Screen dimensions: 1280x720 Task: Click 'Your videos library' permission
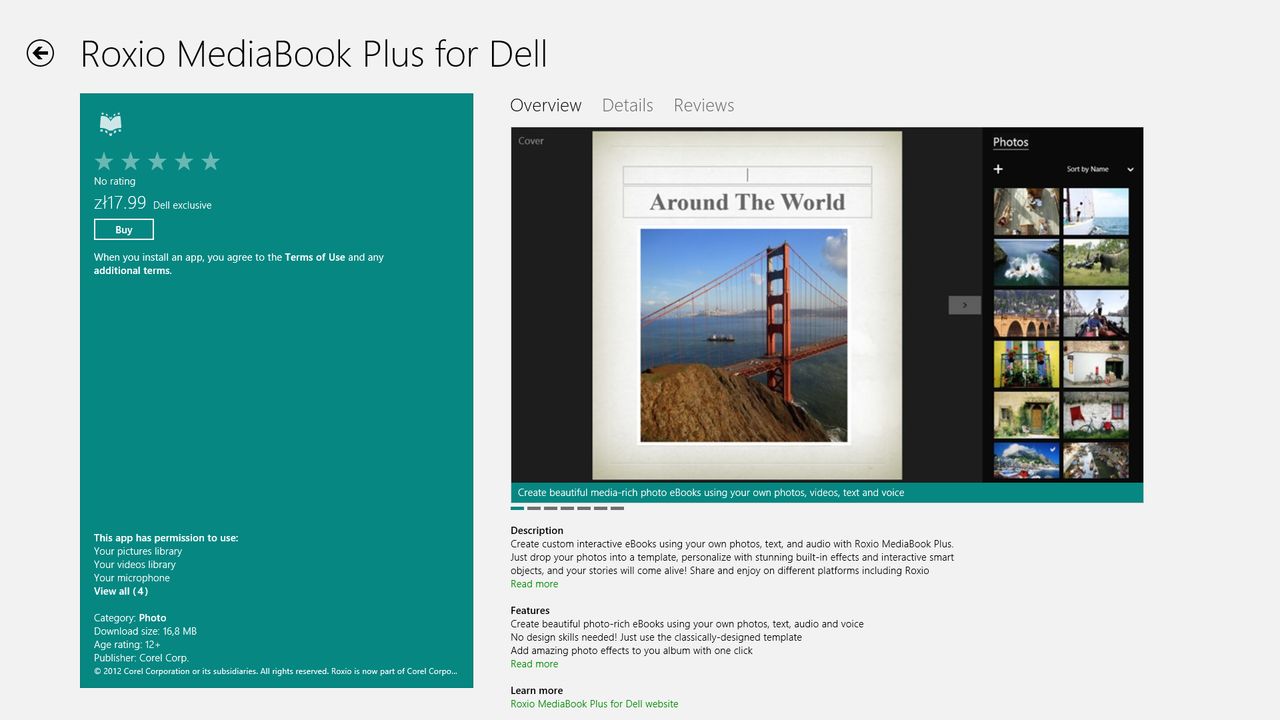[x=135, y=564]
